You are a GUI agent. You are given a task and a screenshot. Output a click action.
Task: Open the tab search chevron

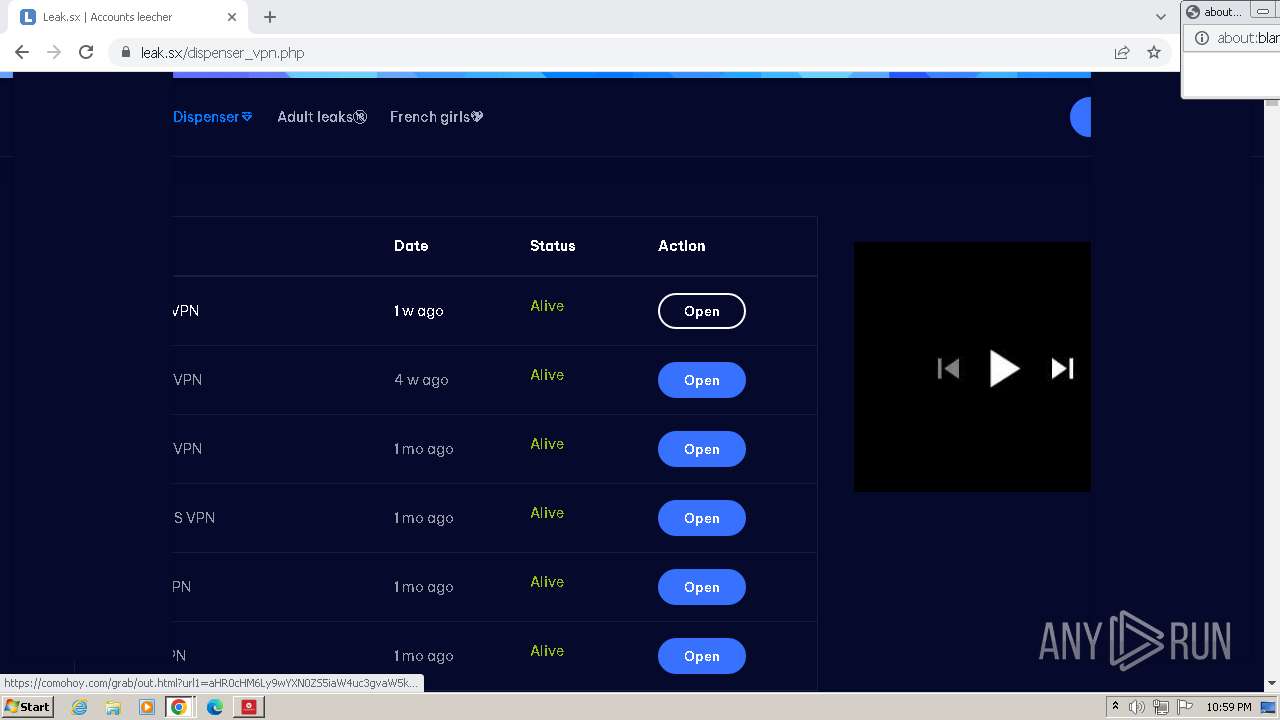pyautogui.click(x=1160, y=17)
